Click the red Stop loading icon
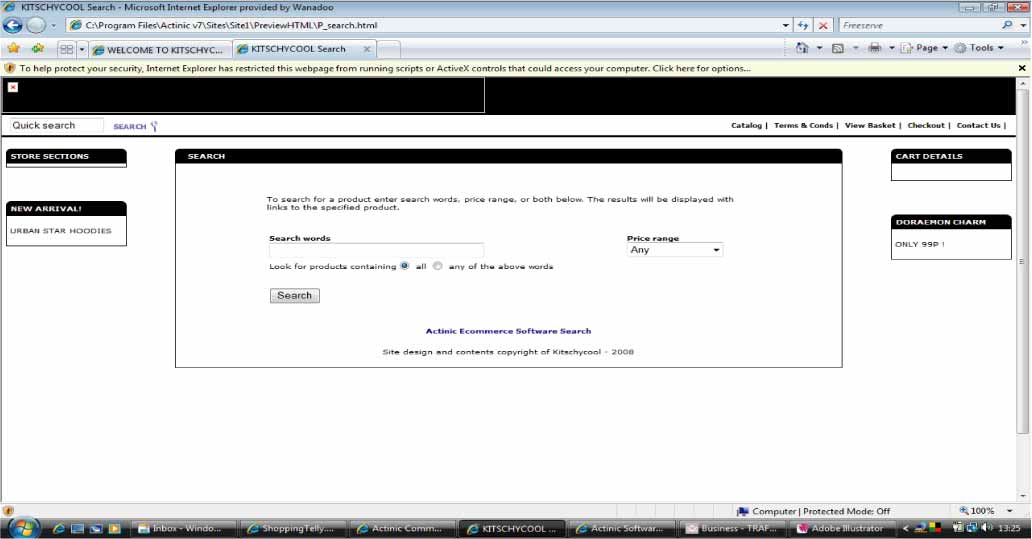Screen dimensions: 1032x539 tap(823, 25)
